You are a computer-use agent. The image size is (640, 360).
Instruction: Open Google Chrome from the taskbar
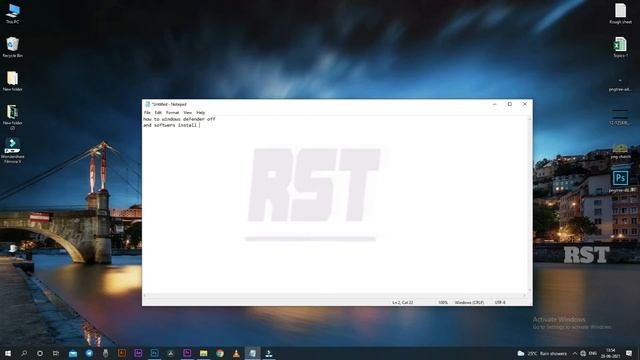(x=220, y=353)
